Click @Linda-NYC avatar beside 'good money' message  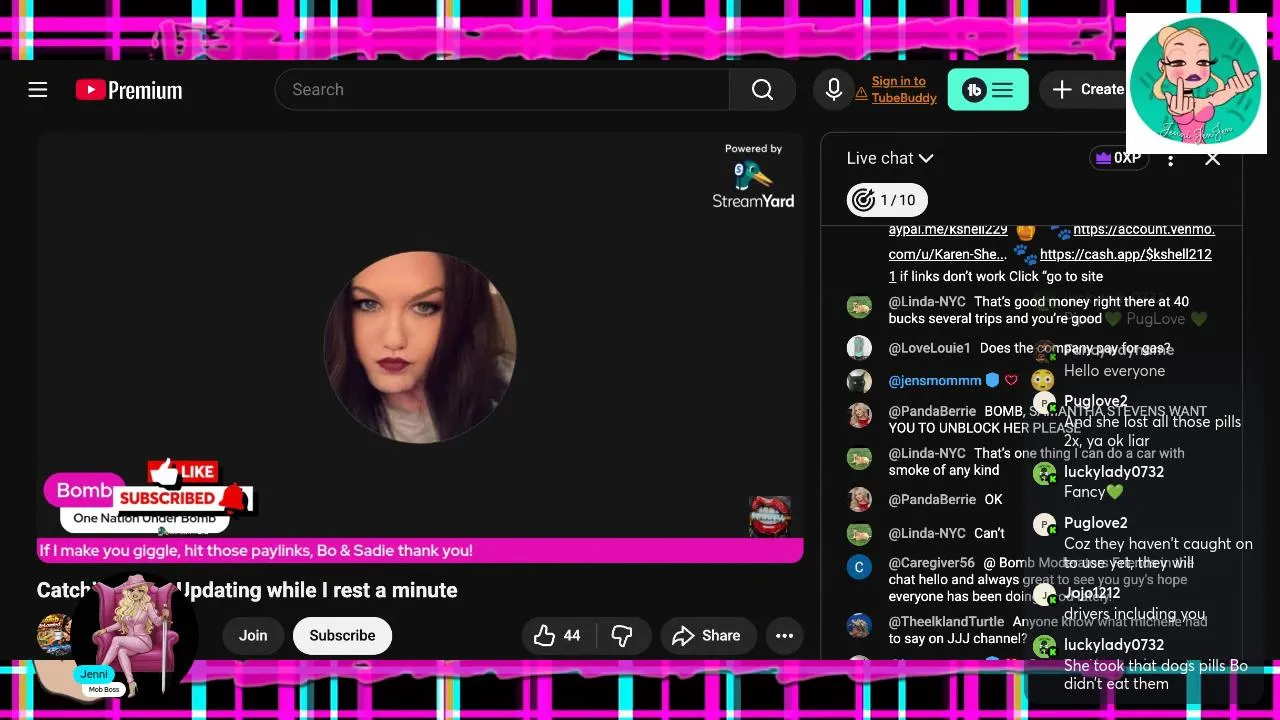coord(859,306)
